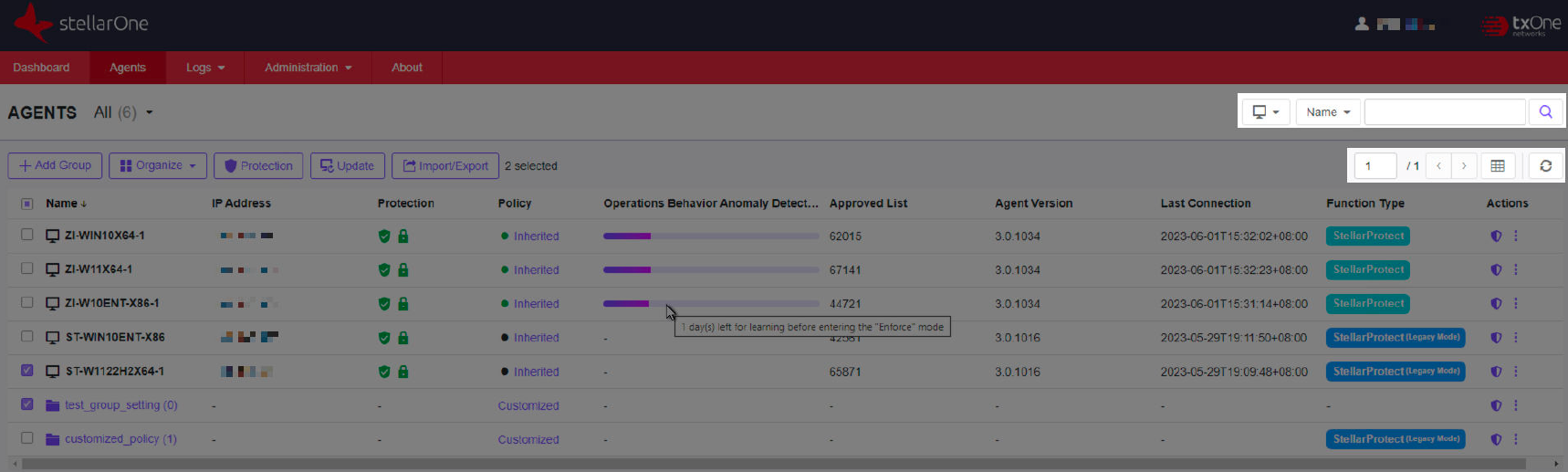Uncheck the ST-W1122H2X64-1 checkbox
Image resolution: width=1568 pixels, height=472 pixels.
coord(27,371)
